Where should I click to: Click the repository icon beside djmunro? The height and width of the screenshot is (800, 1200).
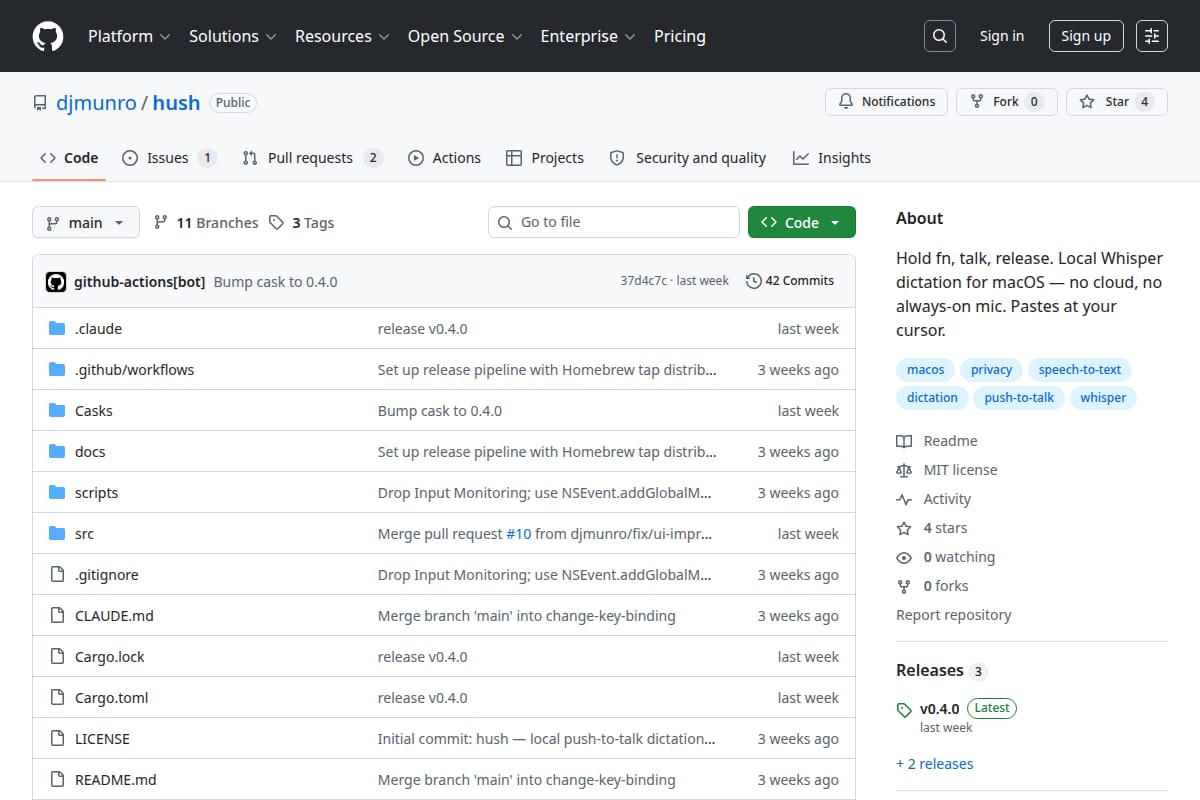40,103
